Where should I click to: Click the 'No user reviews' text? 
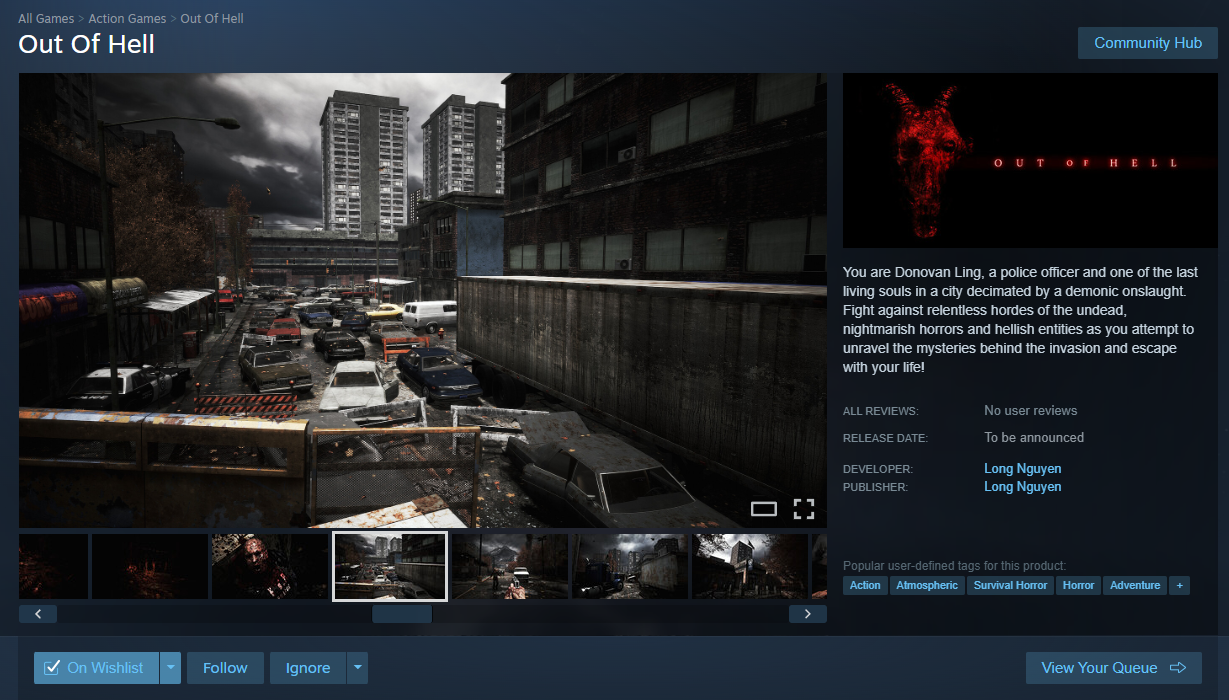tap(1031, 411)
